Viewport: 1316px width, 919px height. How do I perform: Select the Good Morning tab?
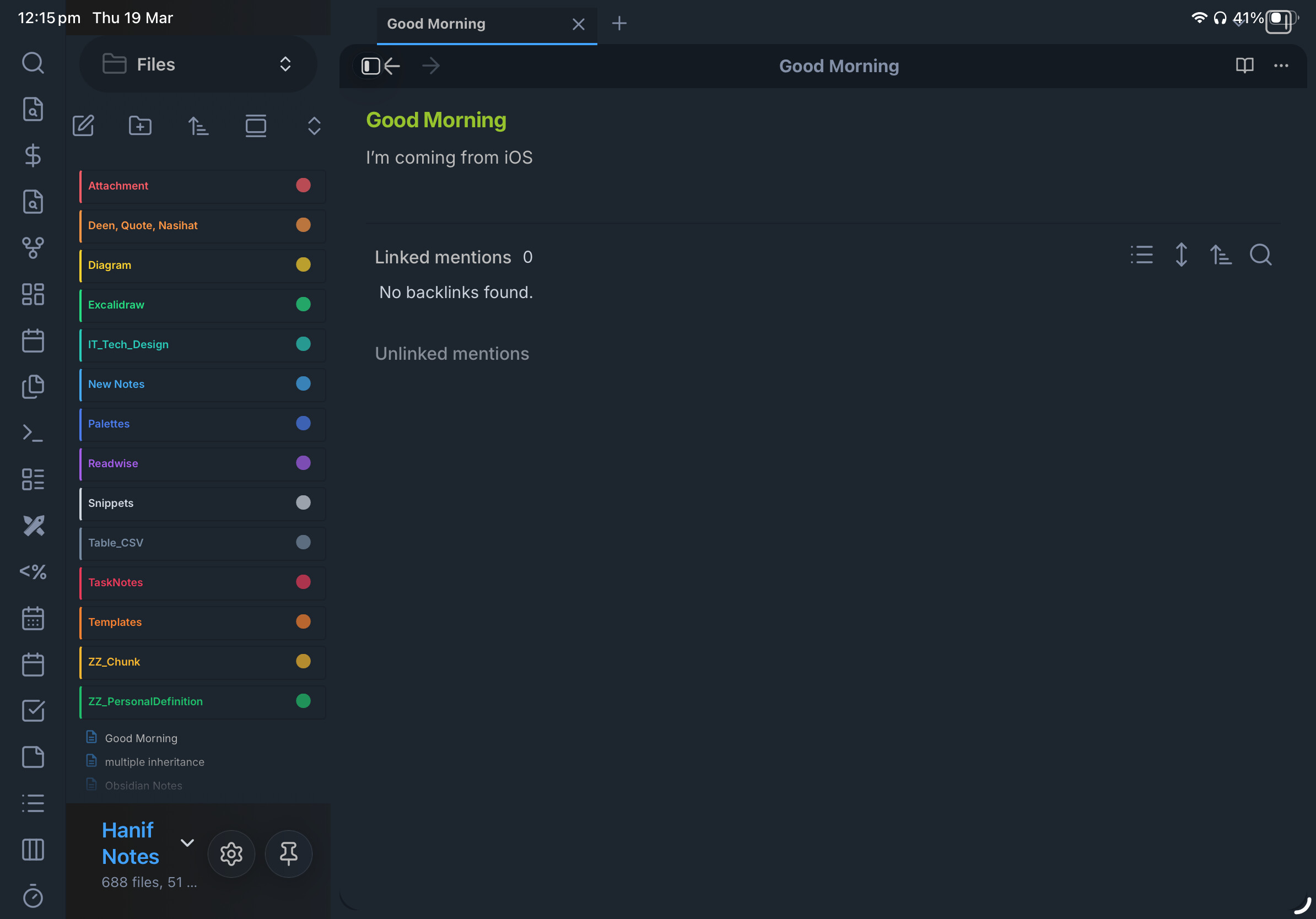(x=435, y=24)
